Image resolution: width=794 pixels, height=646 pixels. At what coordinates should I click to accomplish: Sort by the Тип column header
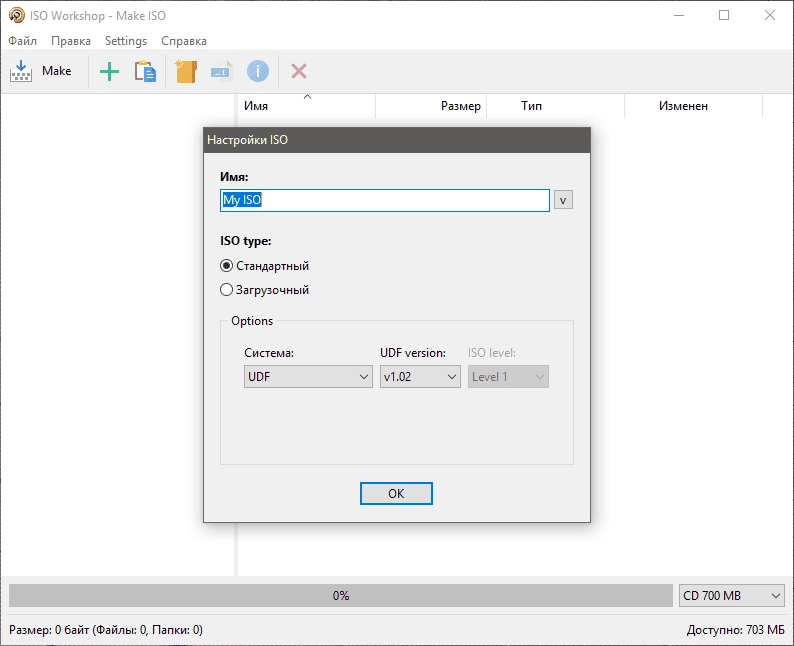[555, 106]
